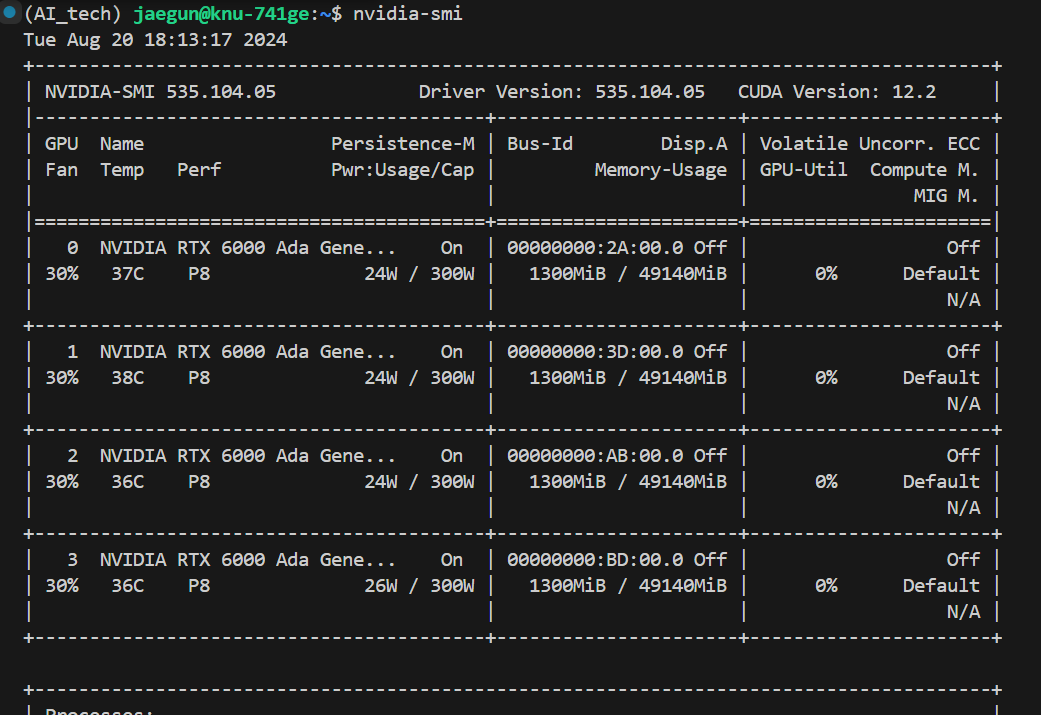Click GPU 0 memory 1300MiB / 49140MiB

click(x=628, y=274)
